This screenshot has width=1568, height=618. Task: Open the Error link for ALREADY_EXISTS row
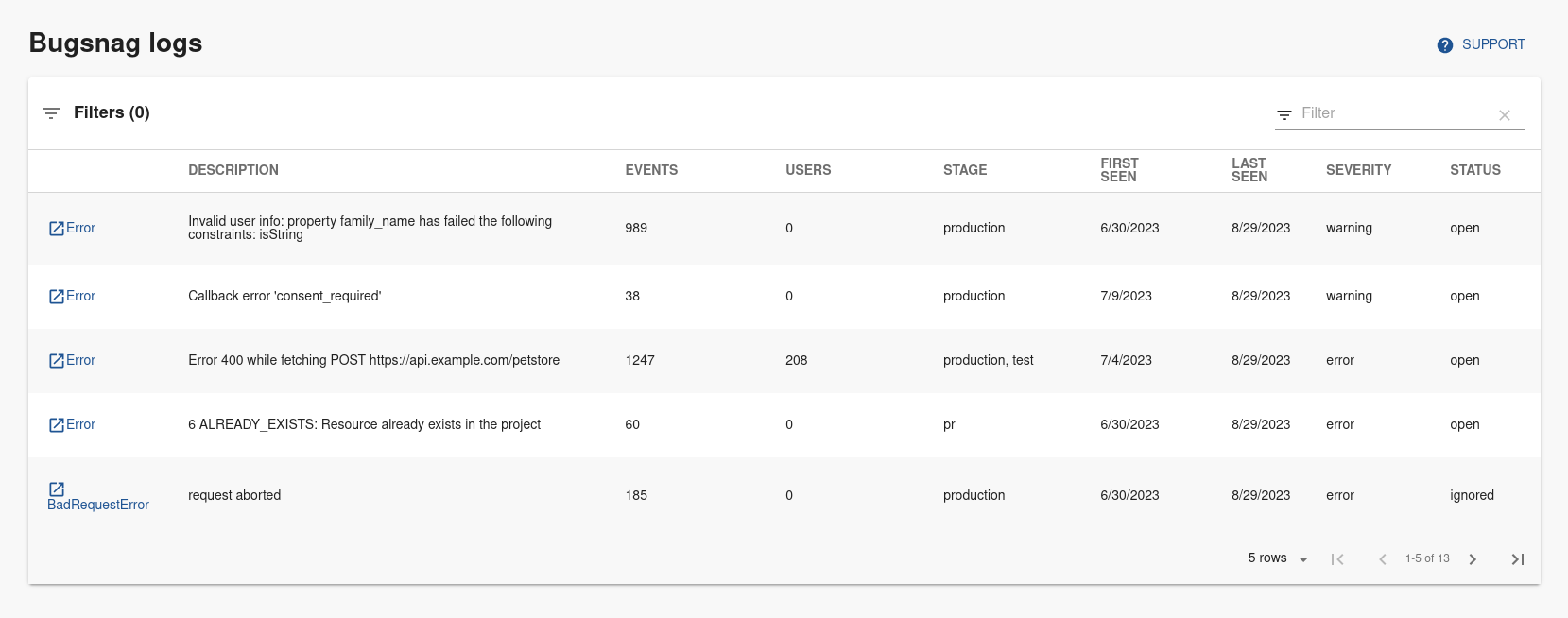pyautogui.click(x=80, y=424)
